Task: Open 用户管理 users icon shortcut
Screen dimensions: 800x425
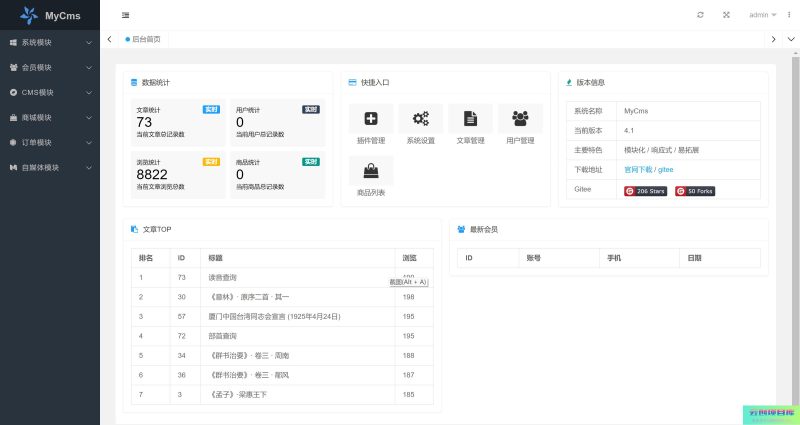Action: 520,118
